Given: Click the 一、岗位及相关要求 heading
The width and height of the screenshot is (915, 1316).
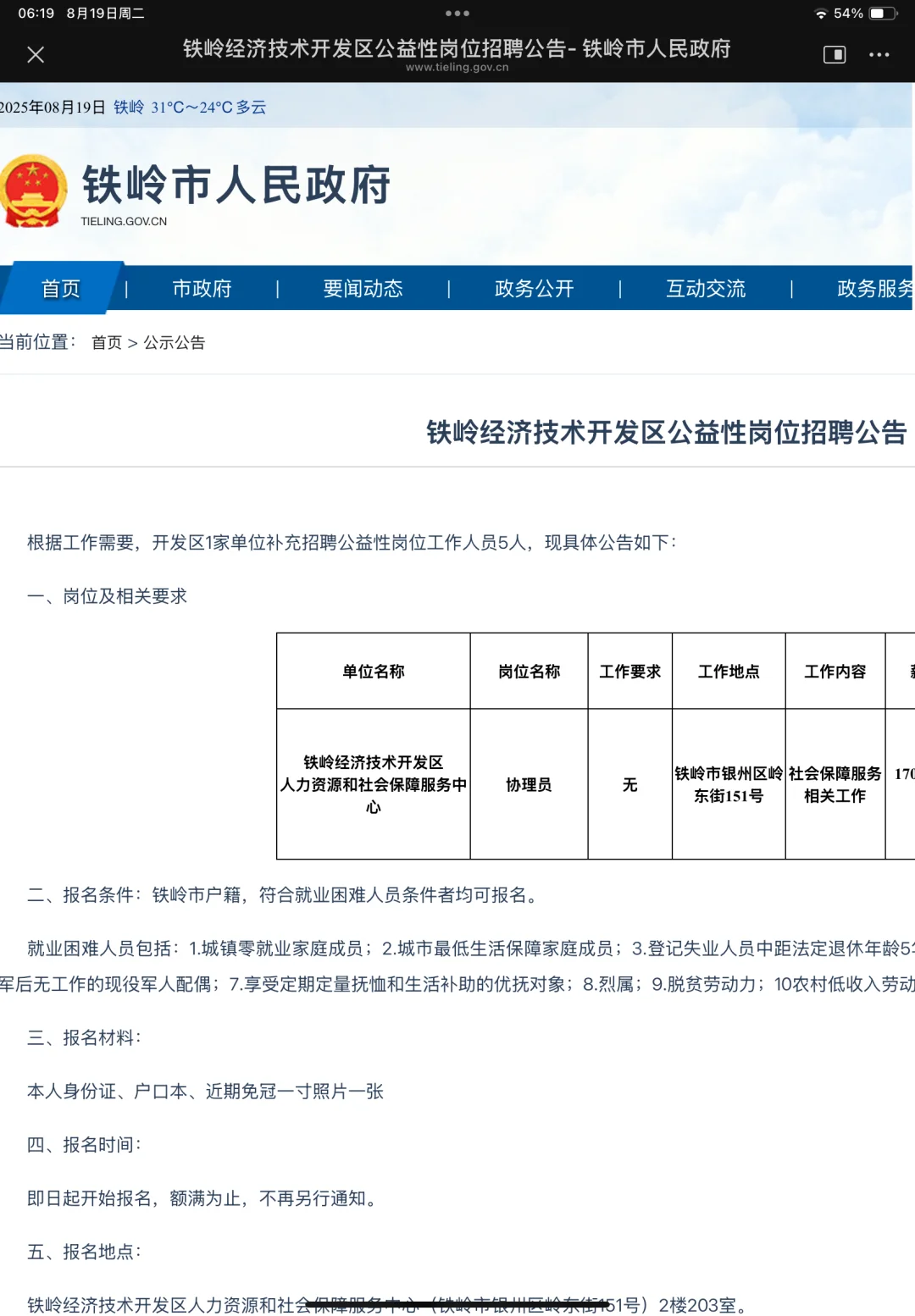Looking at the screenshot, I should [108, 596].
